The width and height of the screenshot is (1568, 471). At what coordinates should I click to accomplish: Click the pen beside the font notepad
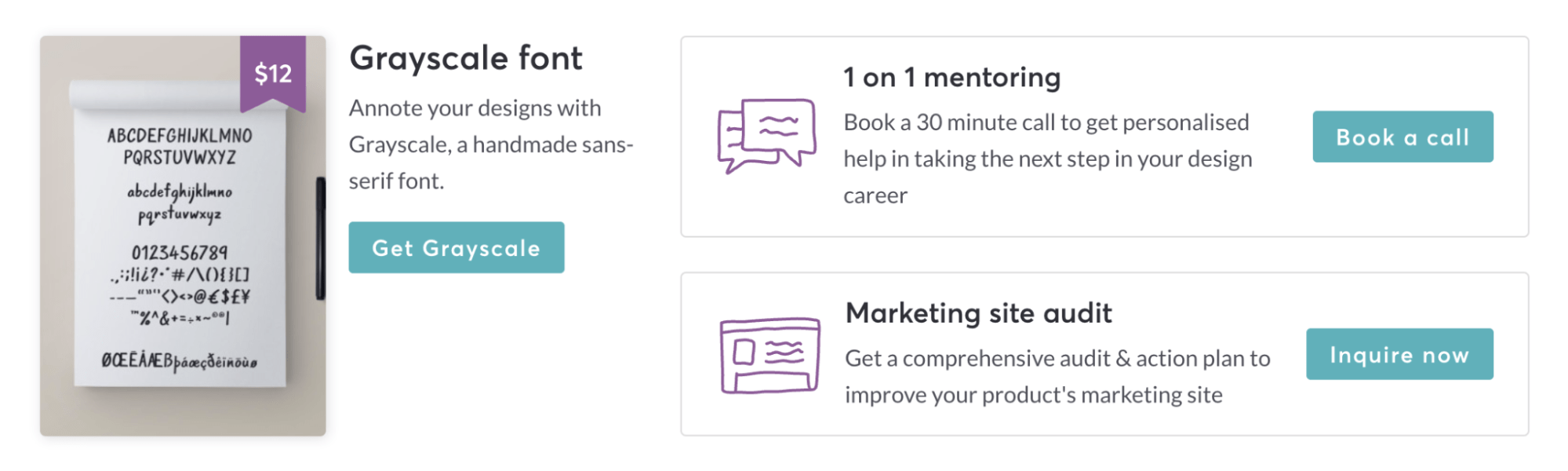tap(318, 243)
